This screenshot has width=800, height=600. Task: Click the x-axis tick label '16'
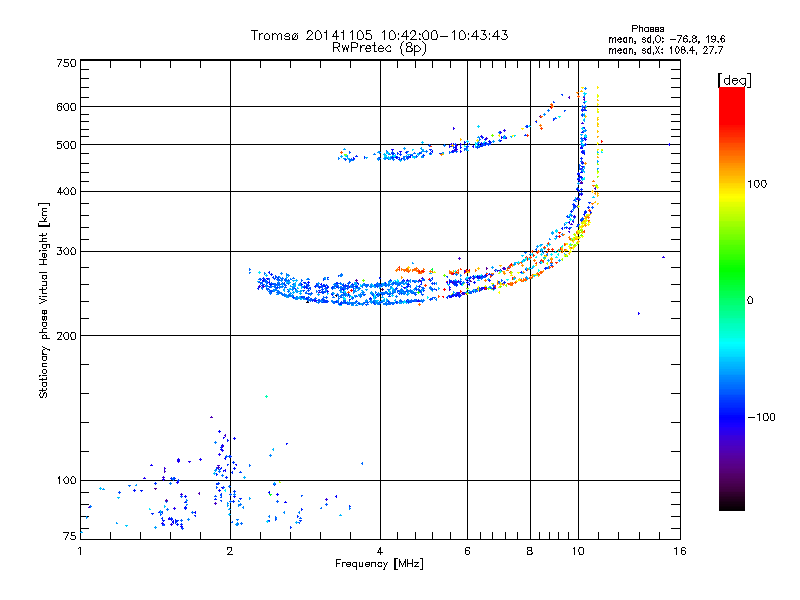680,551
